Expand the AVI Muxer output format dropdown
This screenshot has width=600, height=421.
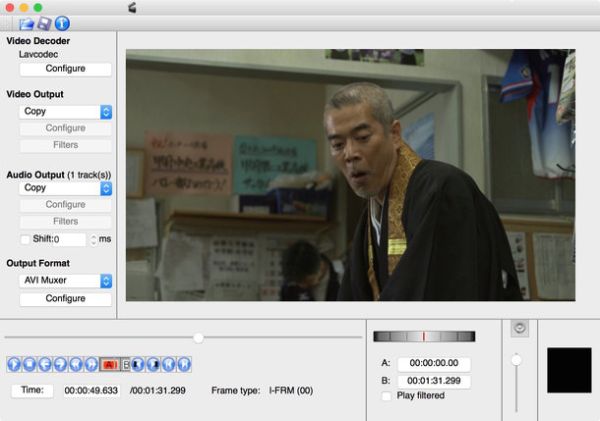(x=65, y=281)
